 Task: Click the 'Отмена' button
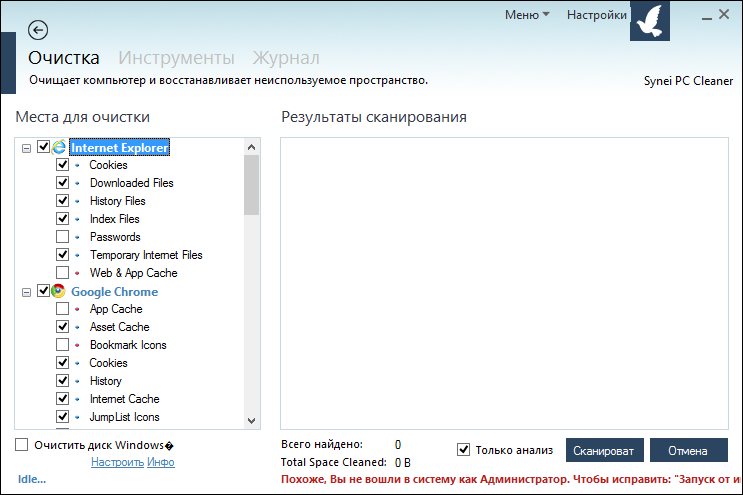pyautogui.click(x=689, y=450)
